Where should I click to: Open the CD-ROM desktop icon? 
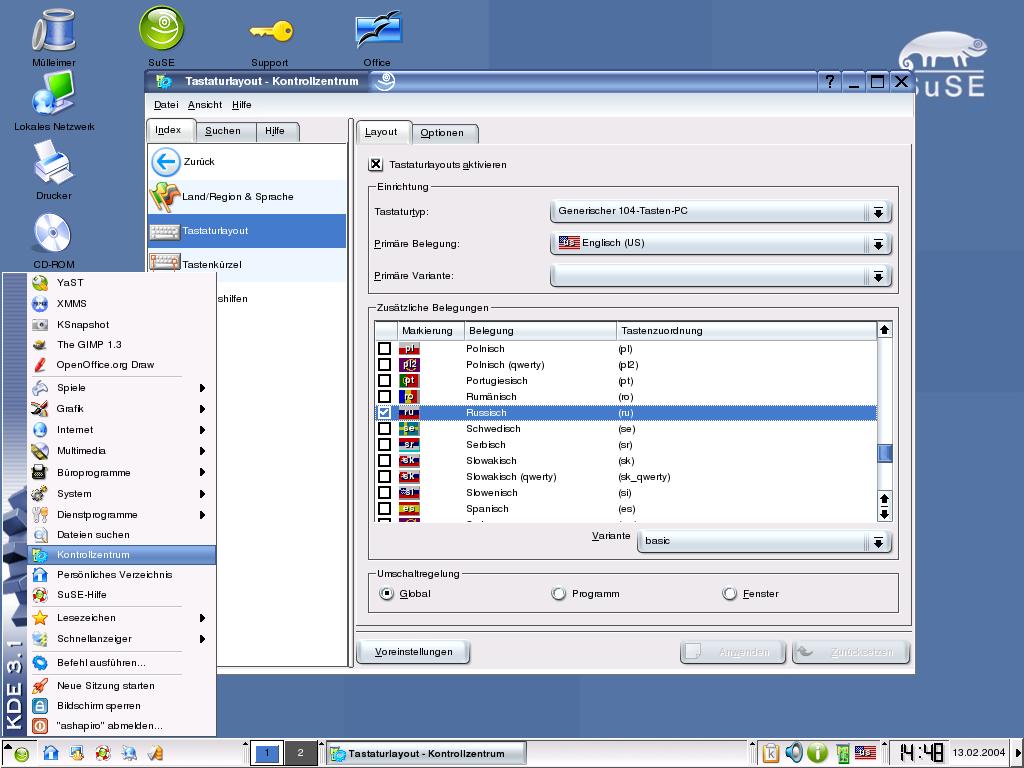coord(53,232)
